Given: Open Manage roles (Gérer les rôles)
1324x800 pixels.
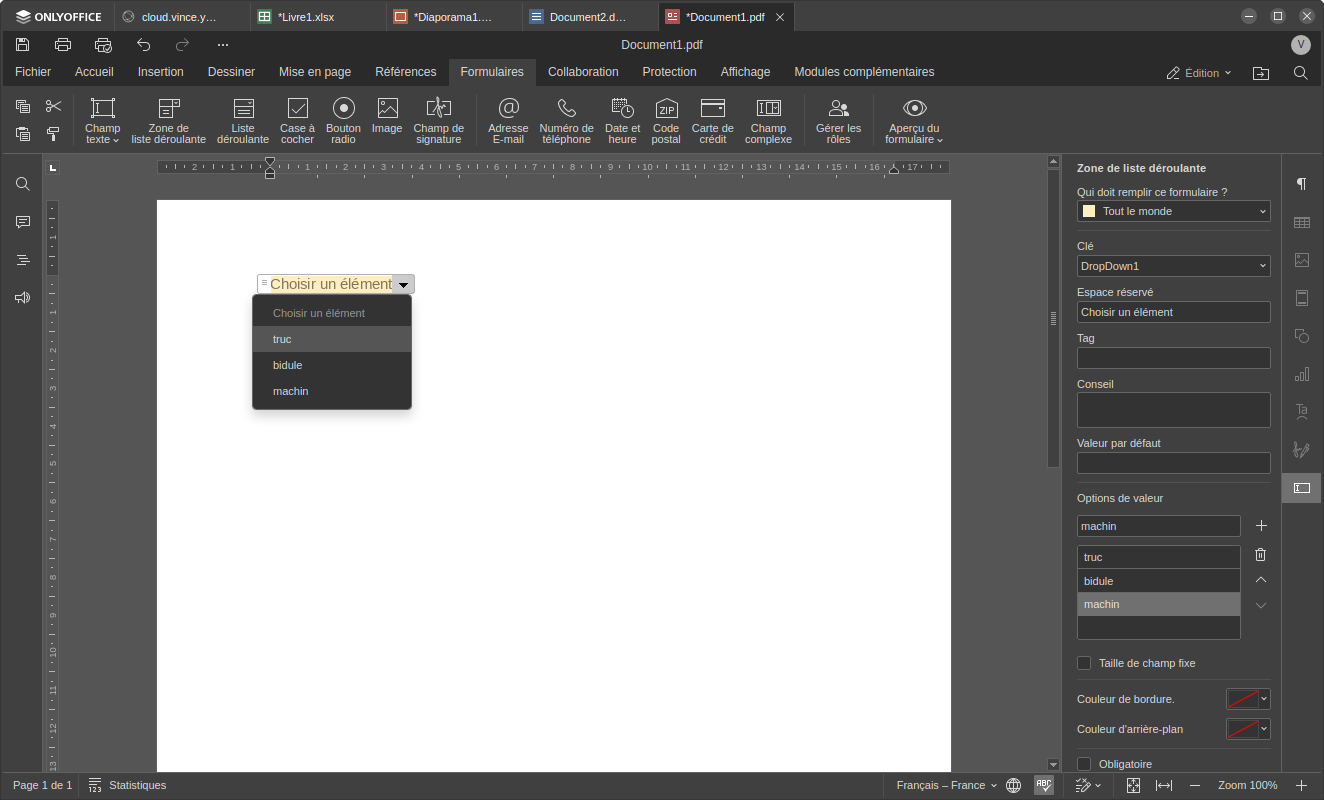Looking at the screenshot, I should click(838, 120).
